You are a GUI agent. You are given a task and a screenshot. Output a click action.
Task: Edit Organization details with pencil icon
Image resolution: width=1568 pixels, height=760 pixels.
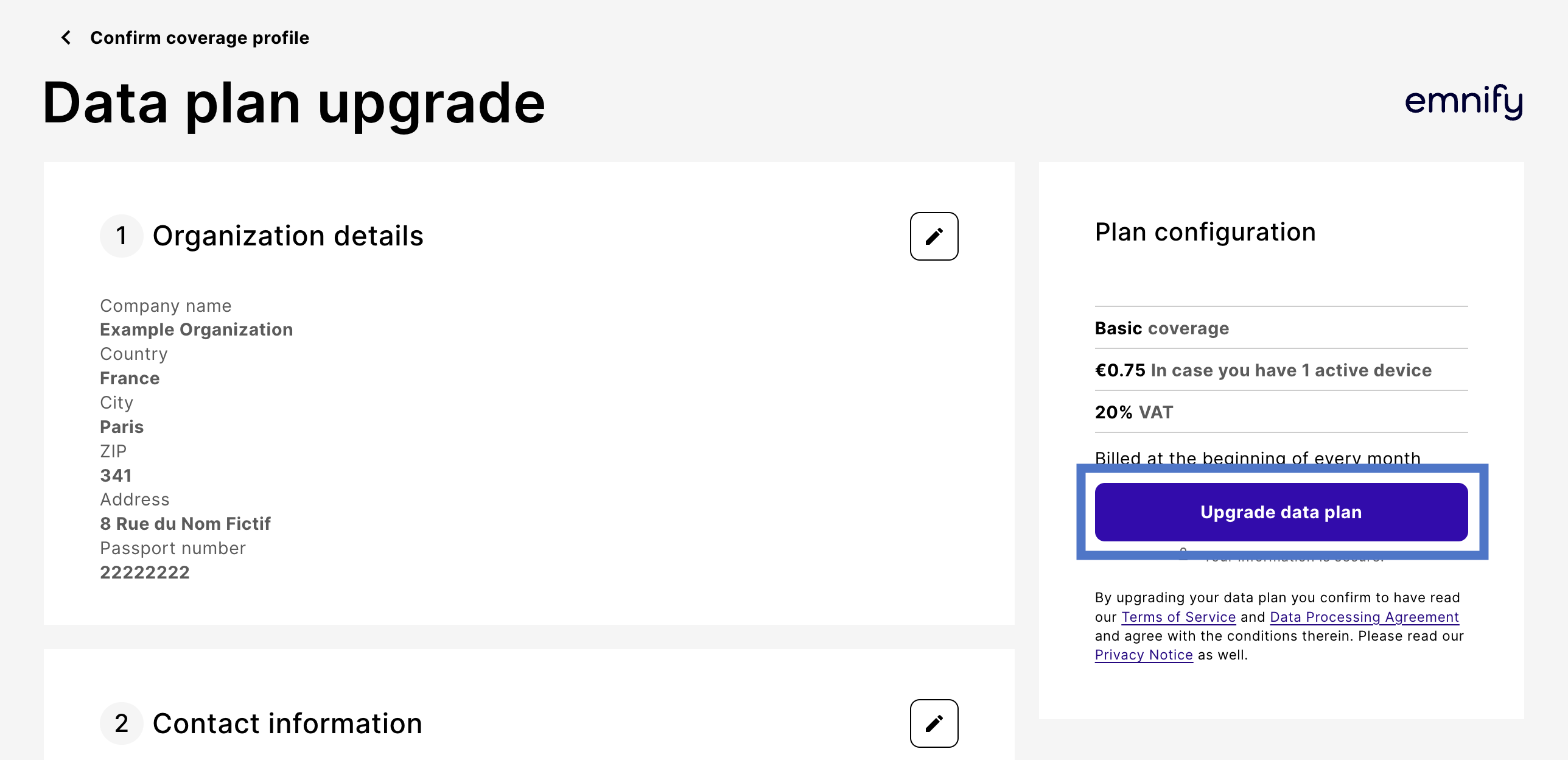coord(934,236)
